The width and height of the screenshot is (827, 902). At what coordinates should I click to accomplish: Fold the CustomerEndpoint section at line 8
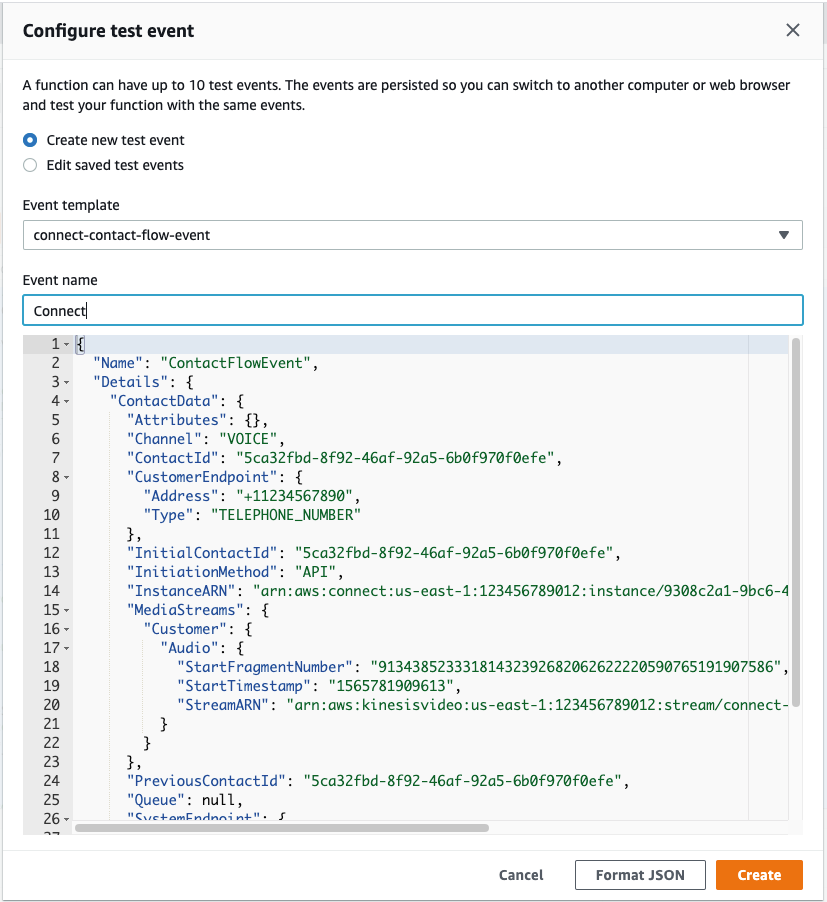pos(66,477)
